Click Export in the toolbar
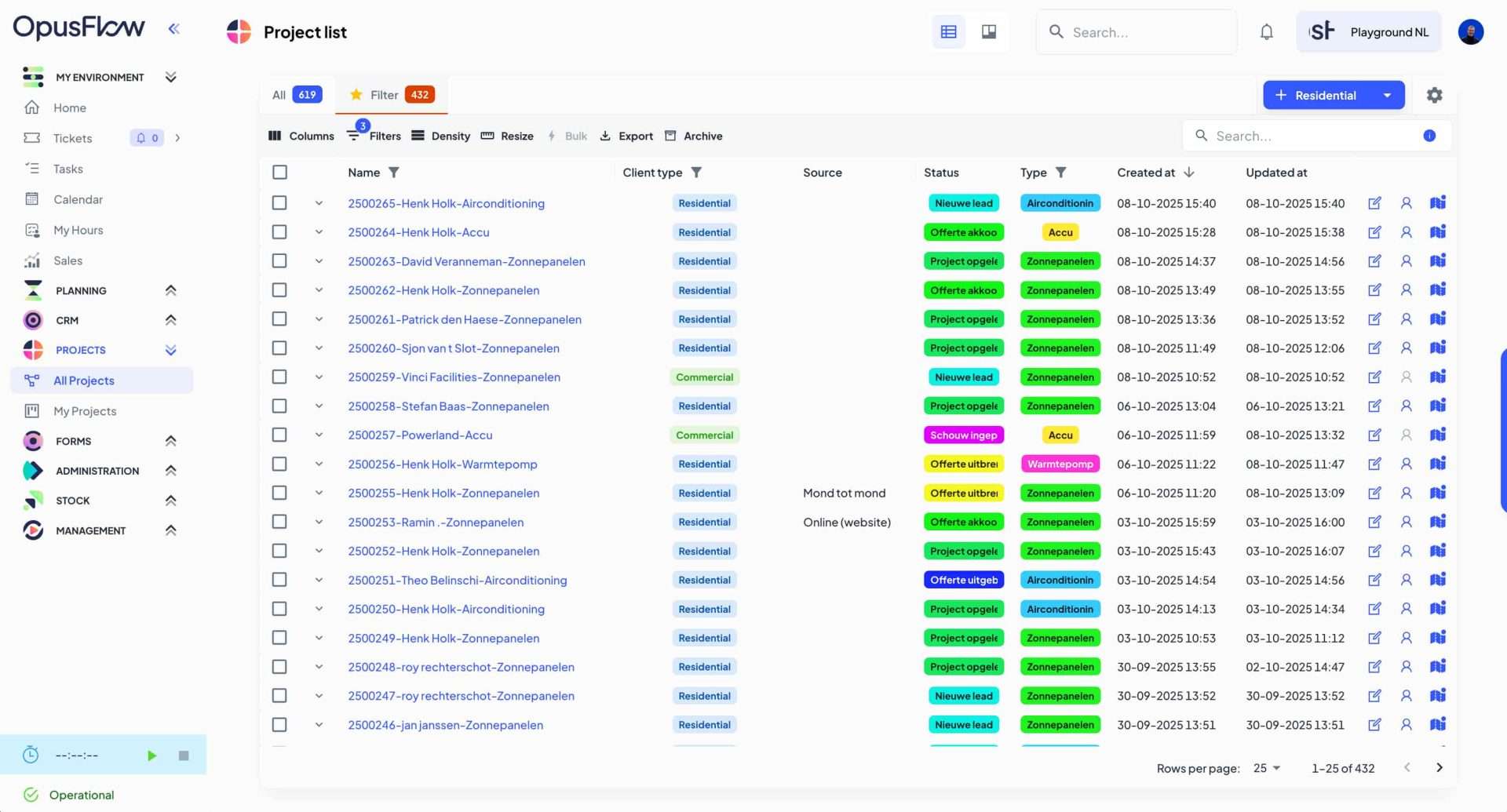 tap(626, 136)
